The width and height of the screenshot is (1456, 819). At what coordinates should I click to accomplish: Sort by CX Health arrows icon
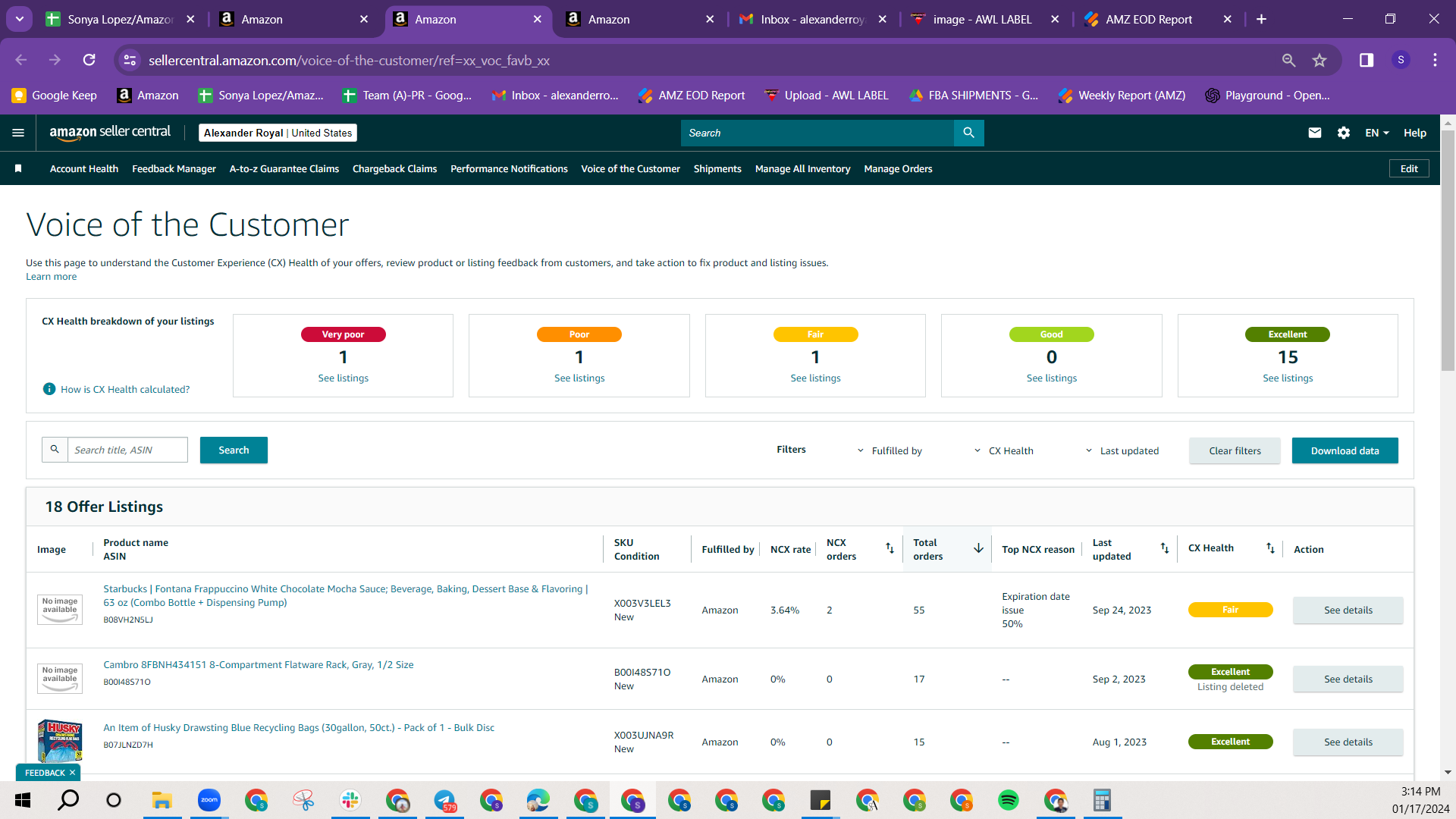[1270, 548]
